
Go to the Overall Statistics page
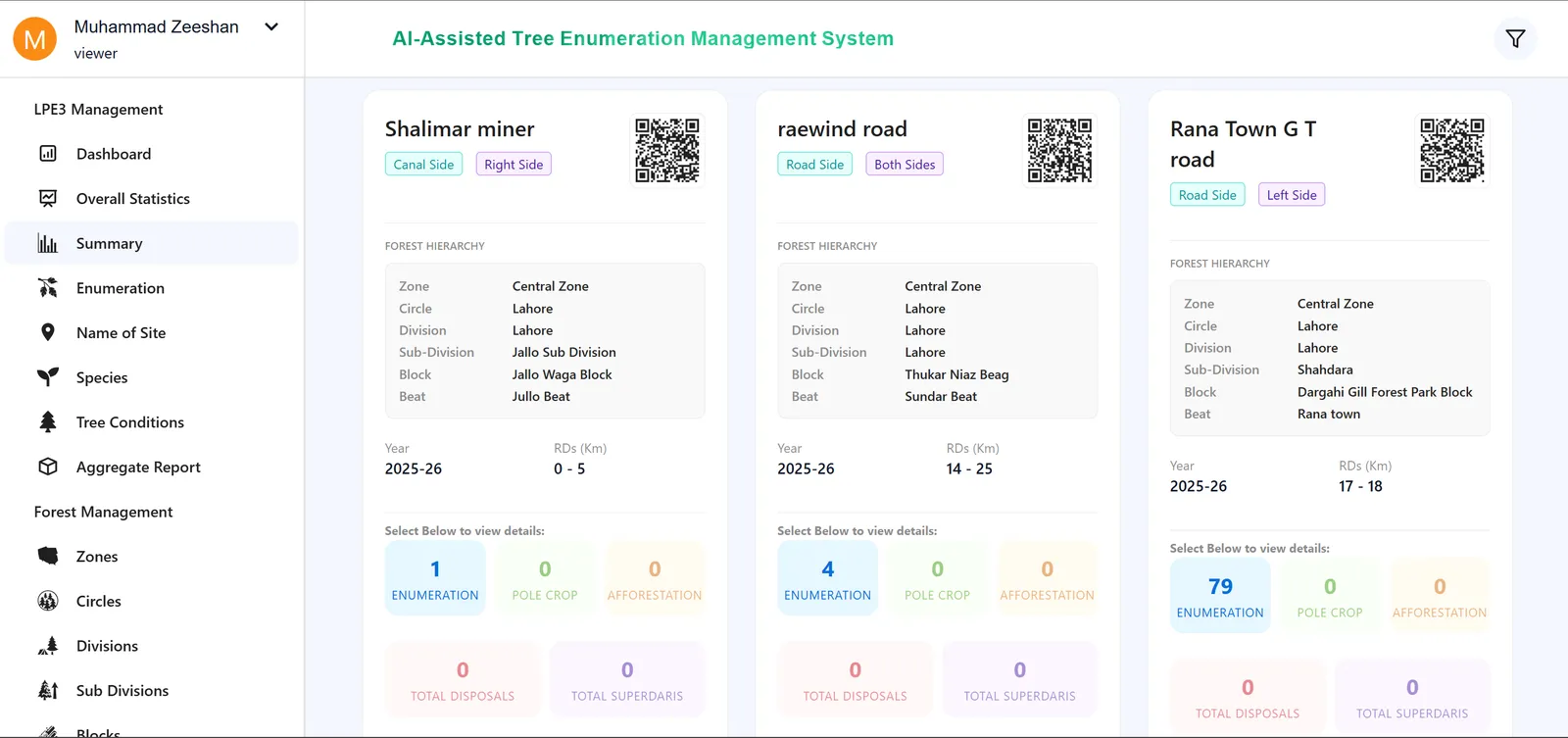152,198
